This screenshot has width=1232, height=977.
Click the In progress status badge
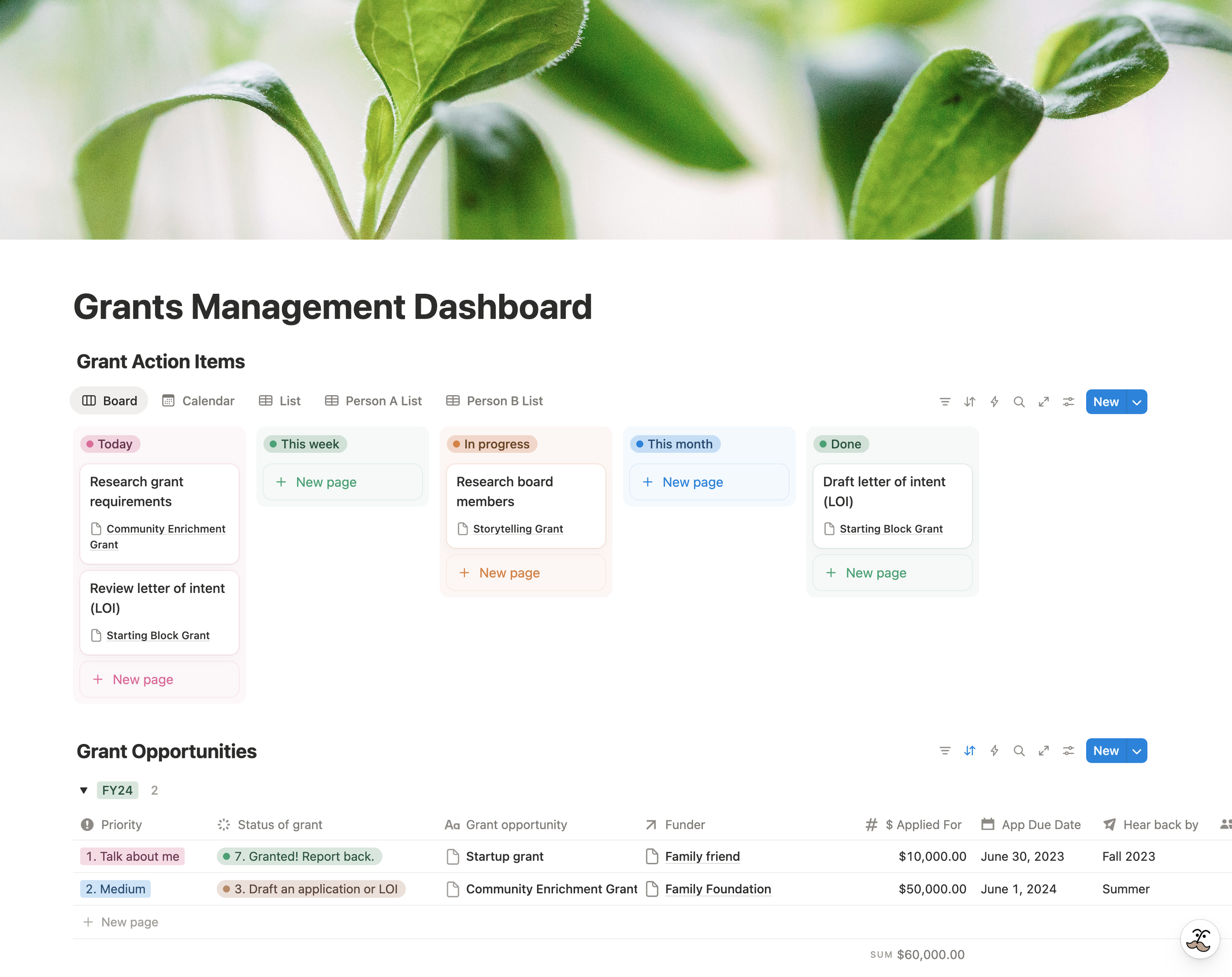492,444
